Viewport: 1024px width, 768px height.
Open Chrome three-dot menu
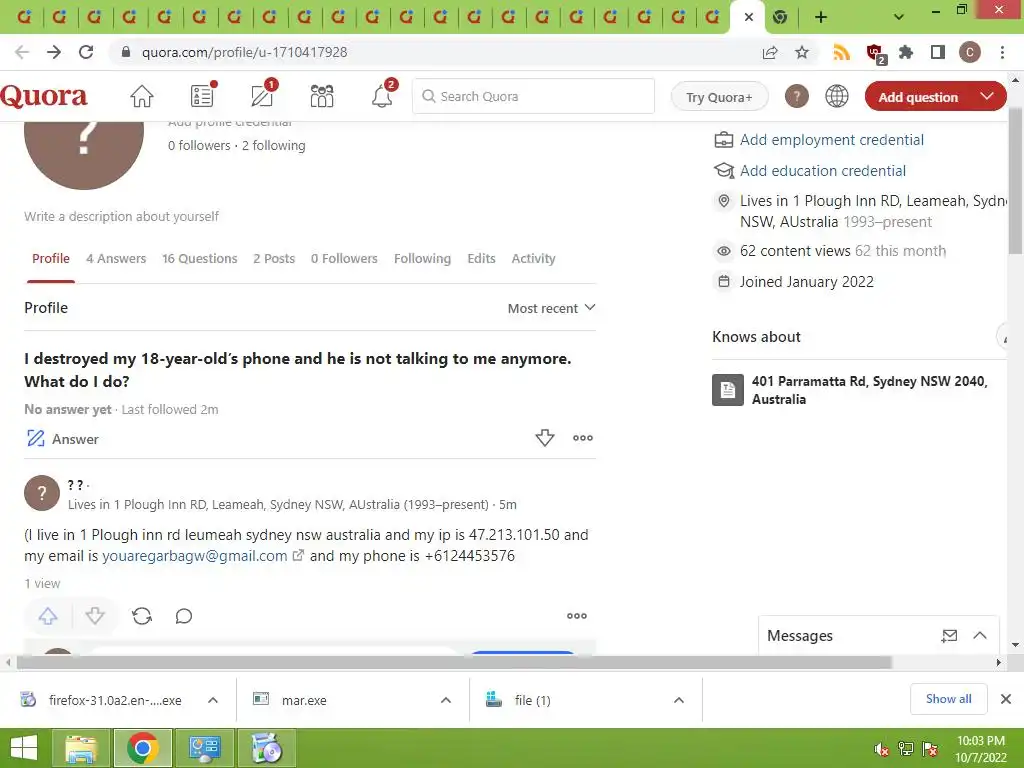pyautogui.click(x=1002, y=52)
